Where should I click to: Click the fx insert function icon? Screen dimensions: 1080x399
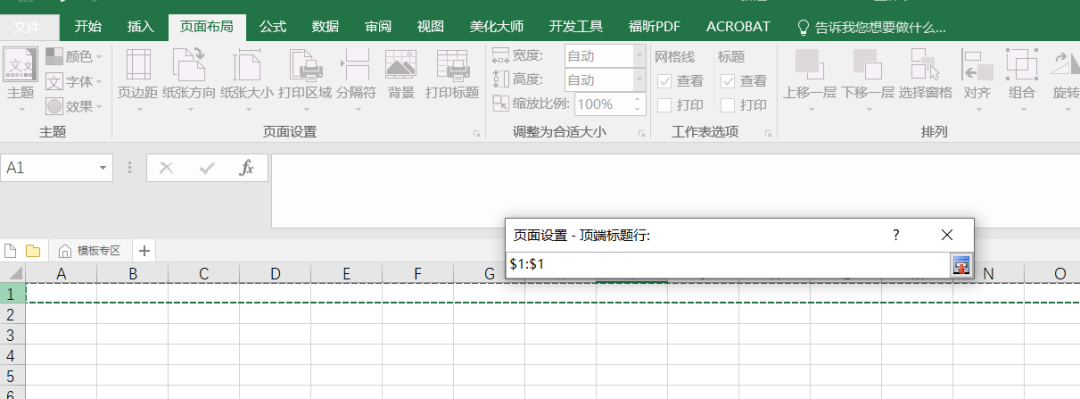tap(246, 167)
